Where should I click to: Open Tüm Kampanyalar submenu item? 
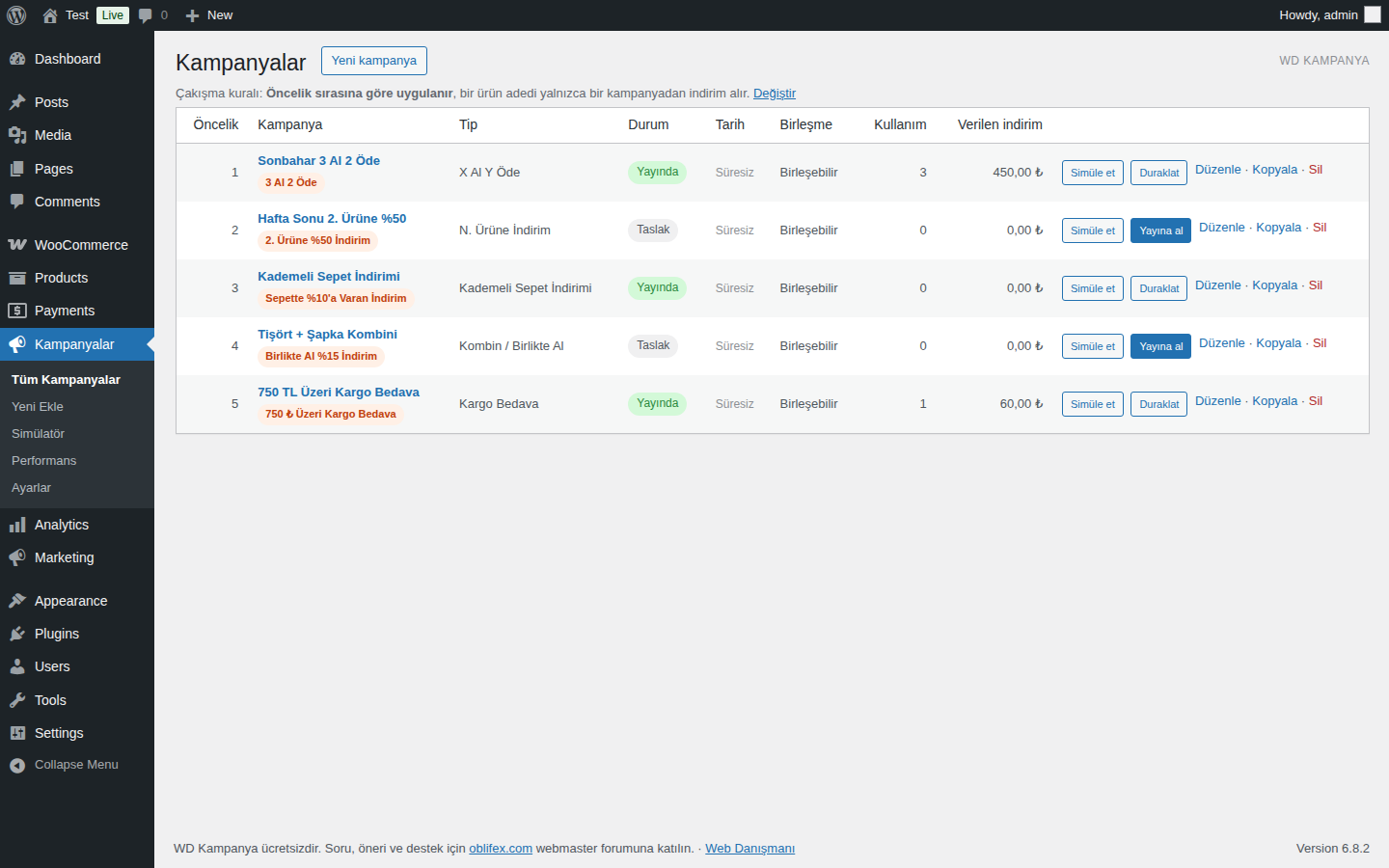tap(66, 380)
